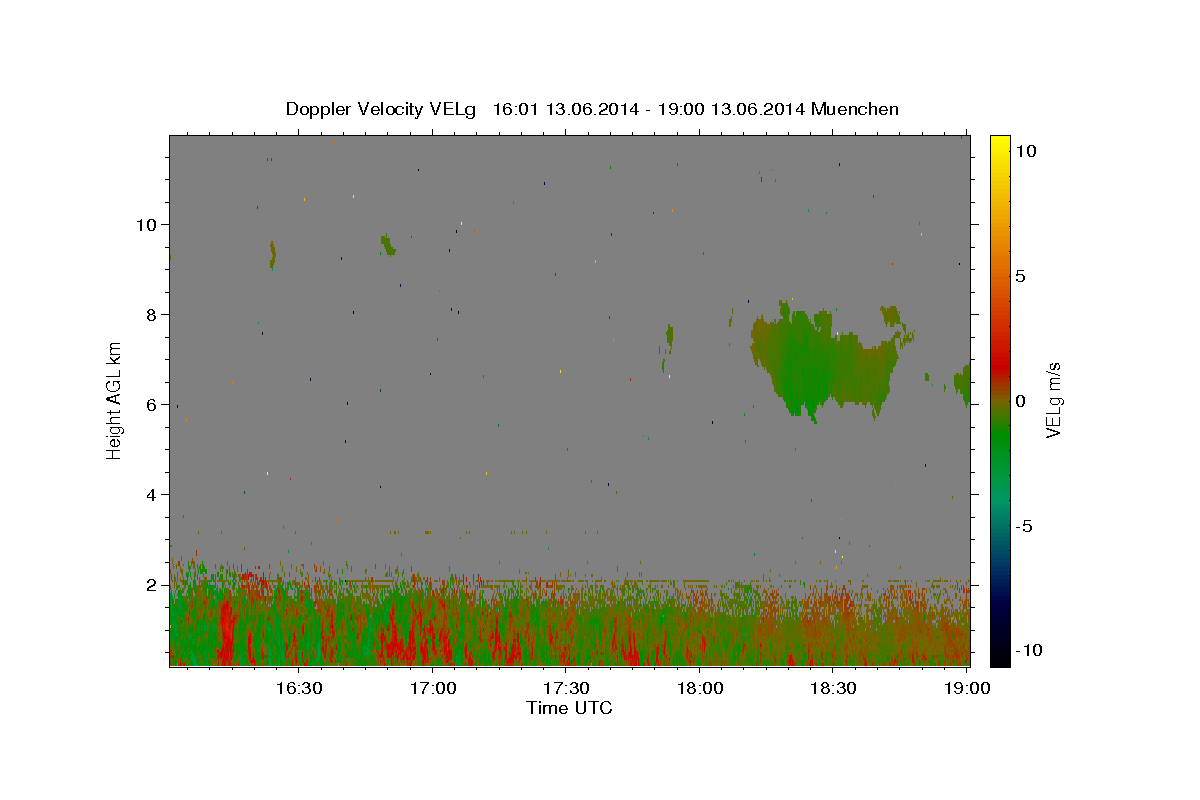The height and width of the screenshot is (800, 1200).
Task: Click the colorbar label '10' at top
Action: (1025, 151)
